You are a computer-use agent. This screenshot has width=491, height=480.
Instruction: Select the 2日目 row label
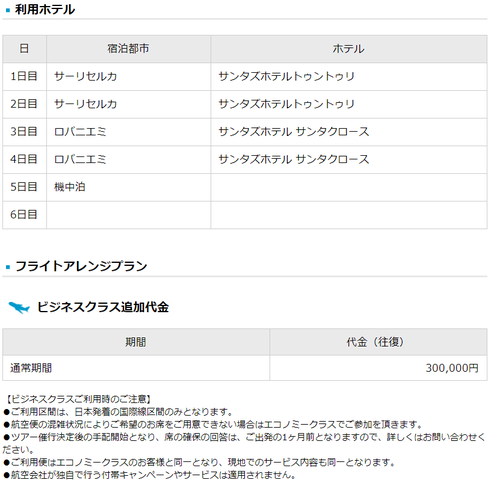tap(24, 104)
